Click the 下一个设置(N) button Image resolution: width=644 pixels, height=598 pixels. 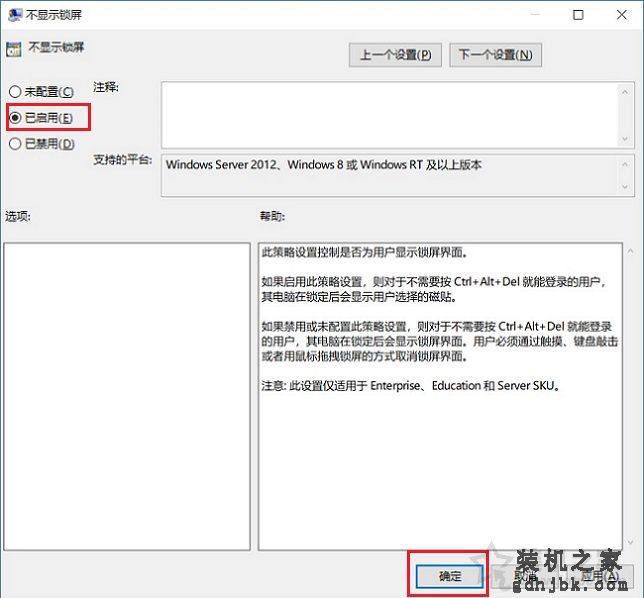[496, 55]
